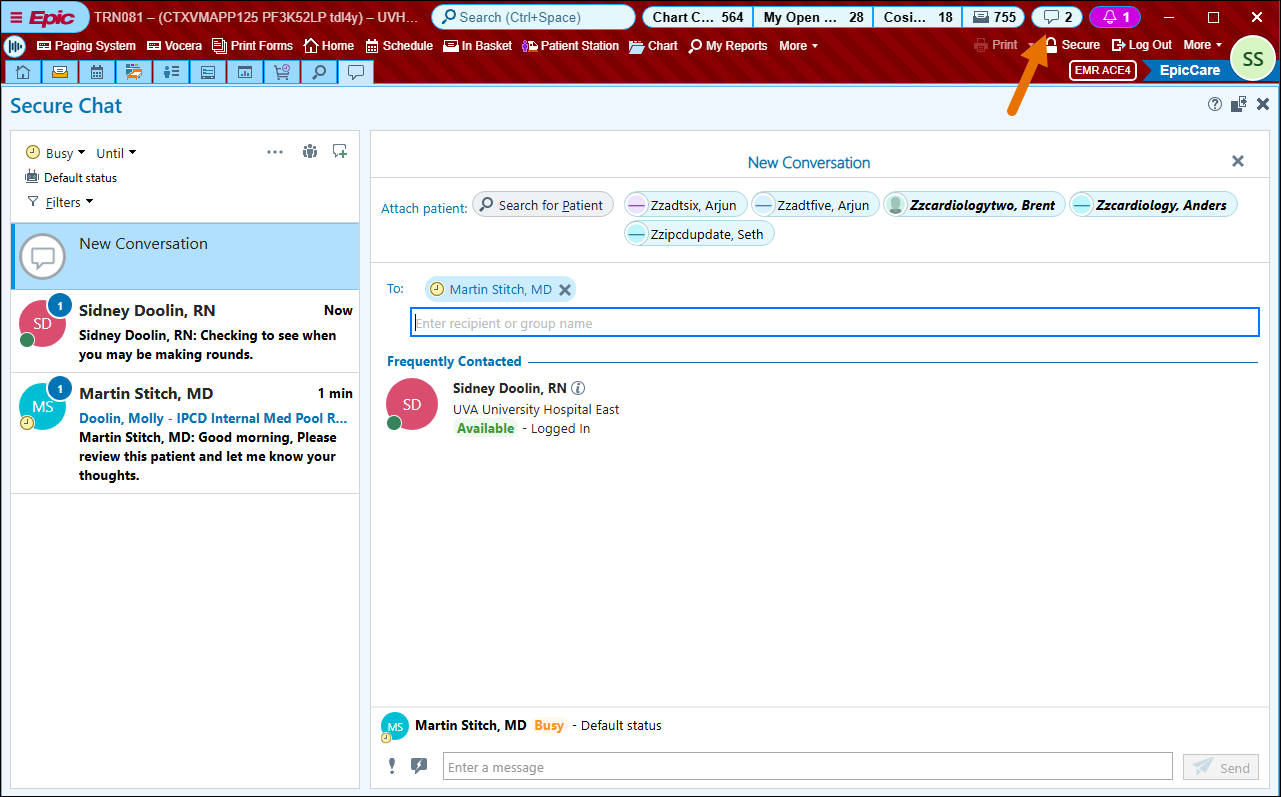This screenshot has width=1281, height=797.
Task: Open the Secure Chat help question mark icon
Action: 1215,105
